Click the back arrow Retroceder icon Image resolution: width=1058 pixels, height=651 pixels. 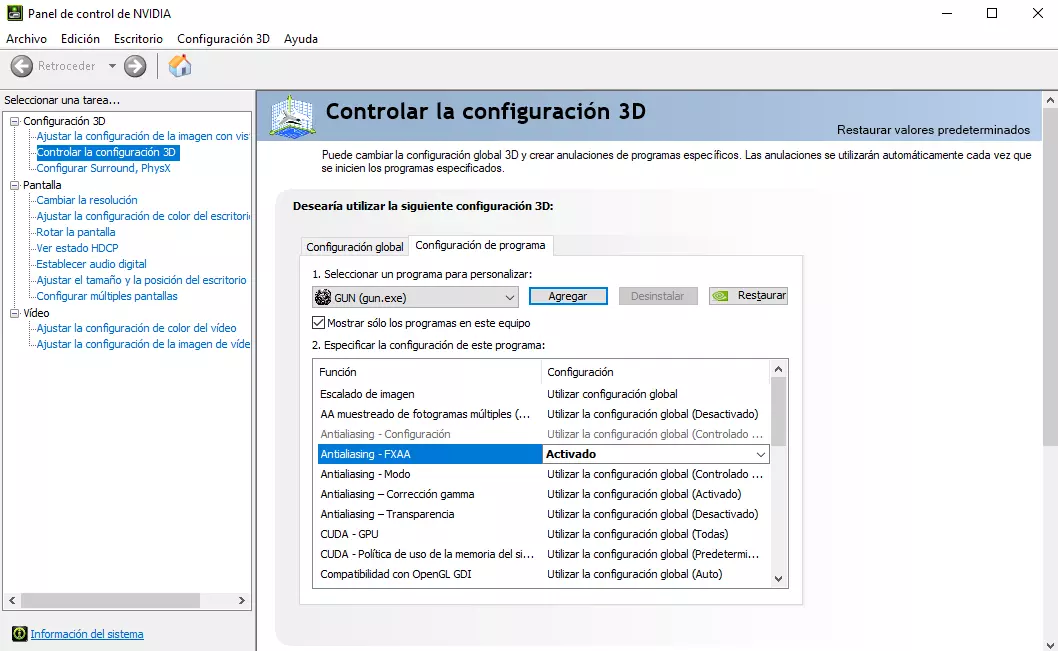point(22,66)
